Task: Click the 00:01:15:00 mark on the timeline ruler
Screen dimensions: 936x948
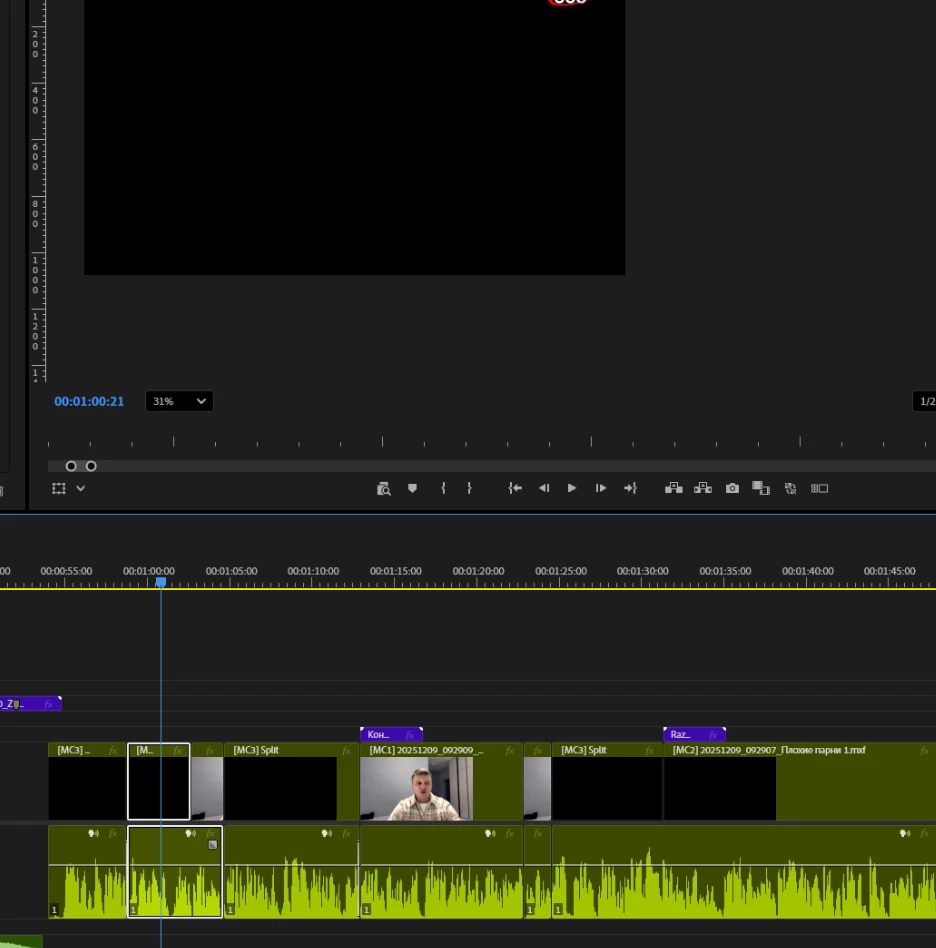Action: 395,571
